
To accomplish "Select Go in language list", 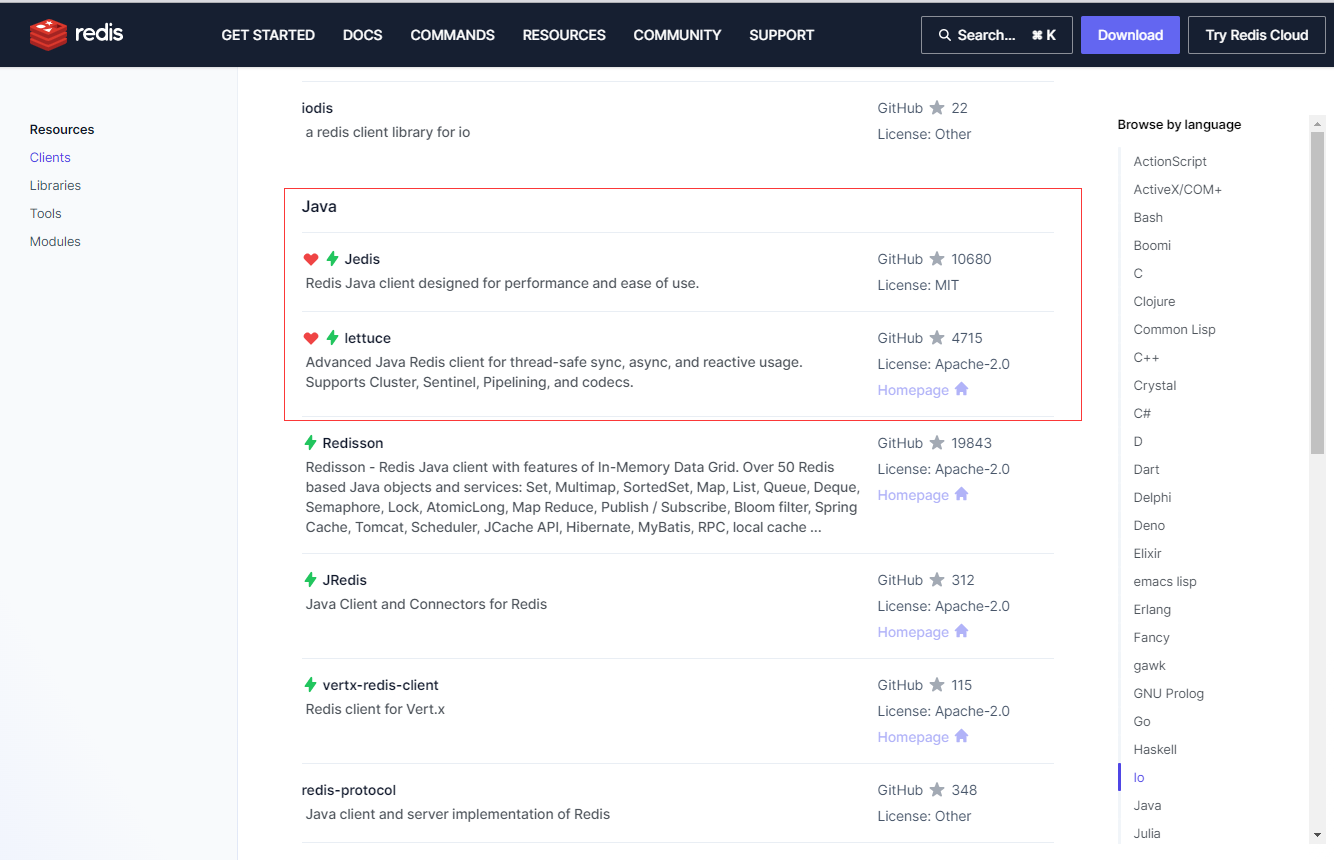I will pyautogui.click(x=1142, y=721).
